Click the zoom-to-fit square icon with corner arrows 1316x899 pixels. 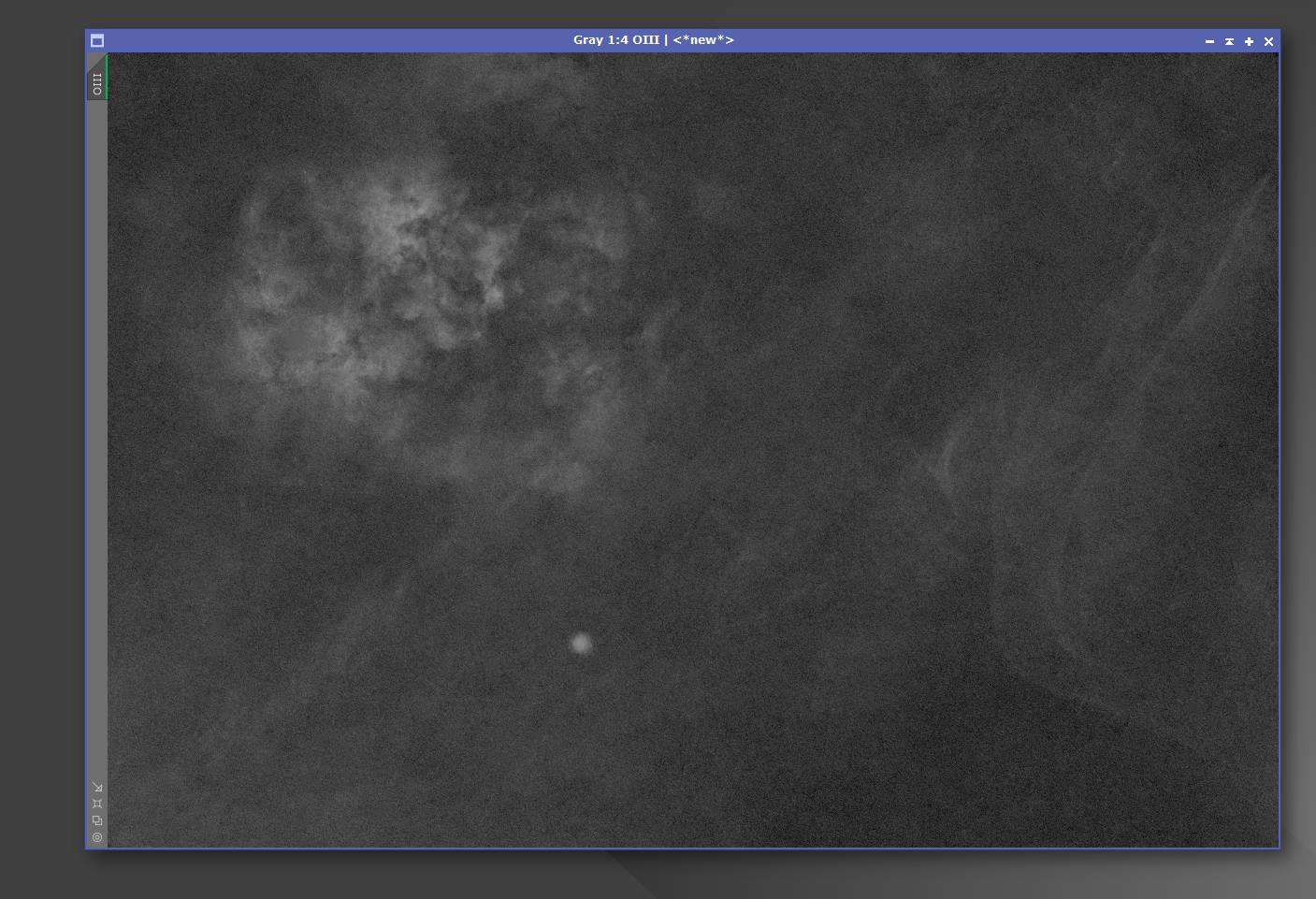point(97,804)
